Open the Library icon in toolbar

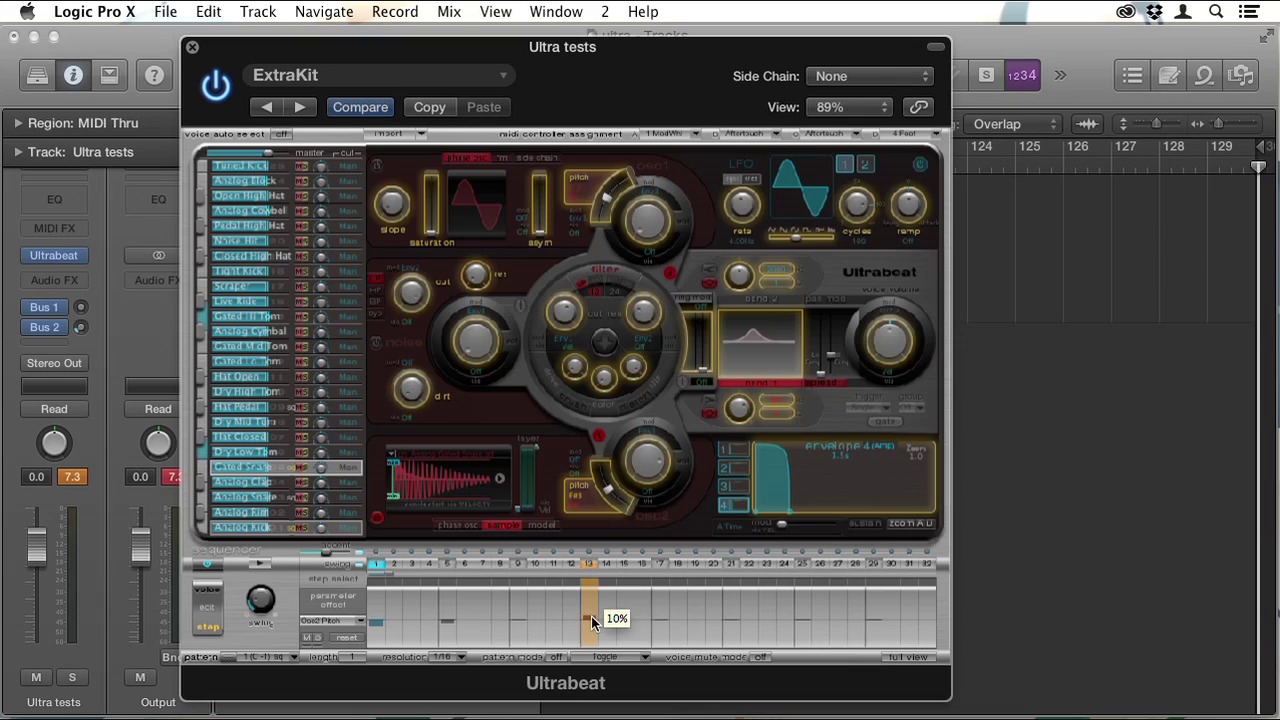pos(37,76)
